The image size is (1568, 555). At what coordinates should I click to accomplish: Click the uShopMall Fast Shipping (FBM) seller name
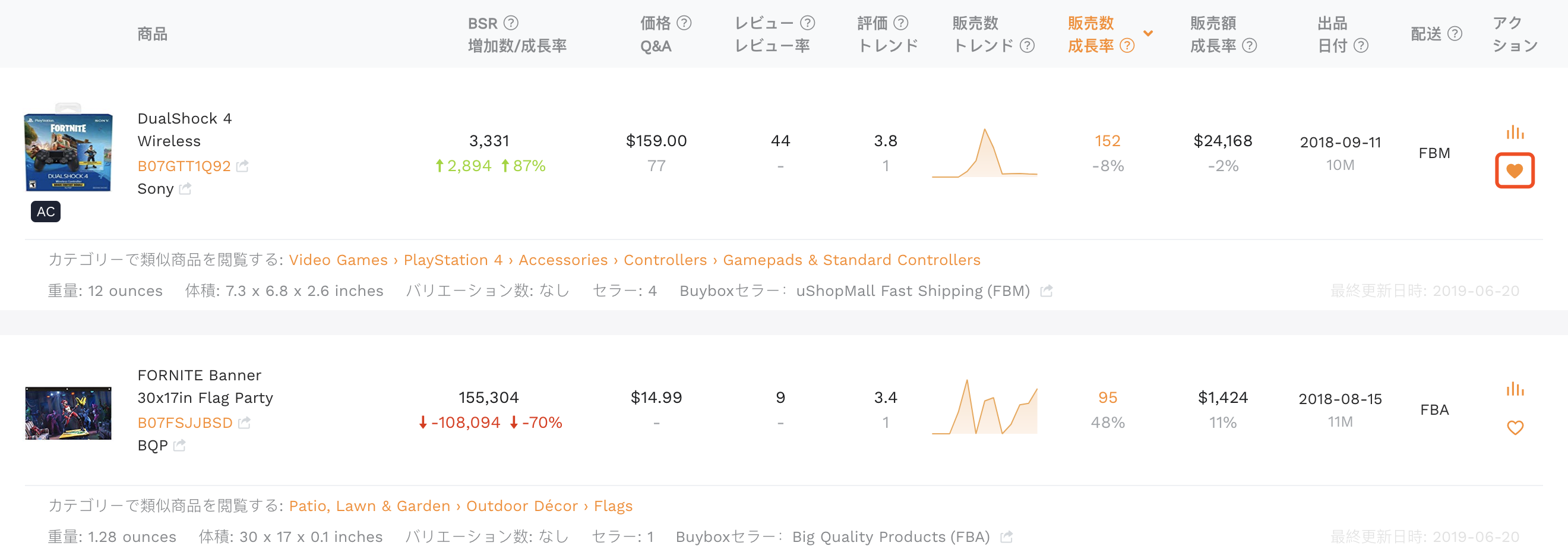(912, 291)
